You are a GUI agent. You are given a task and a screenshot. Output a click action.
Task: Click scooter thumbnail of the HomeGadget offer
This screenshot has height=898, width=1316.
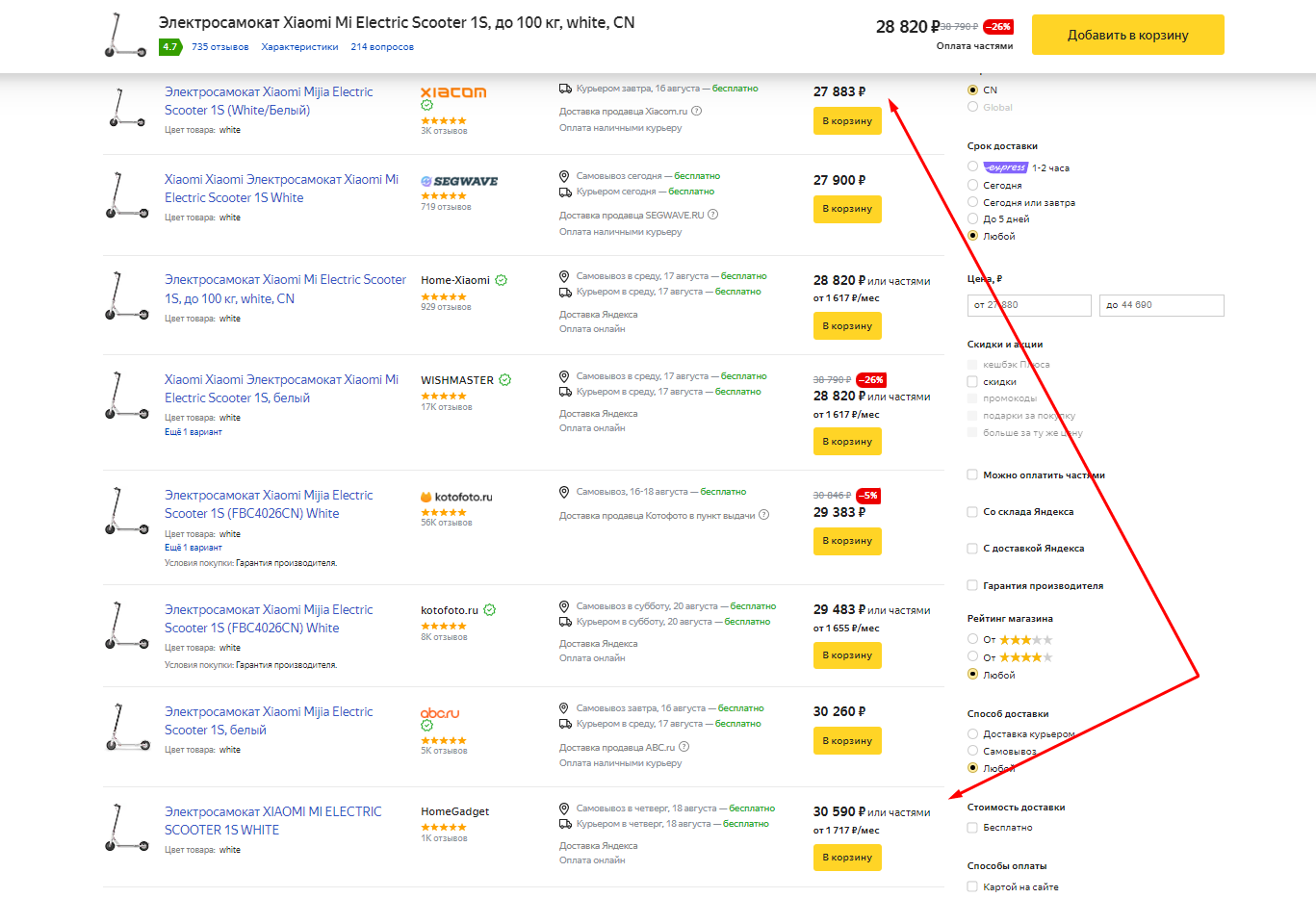pyautogui.click(x=126, y=828)
